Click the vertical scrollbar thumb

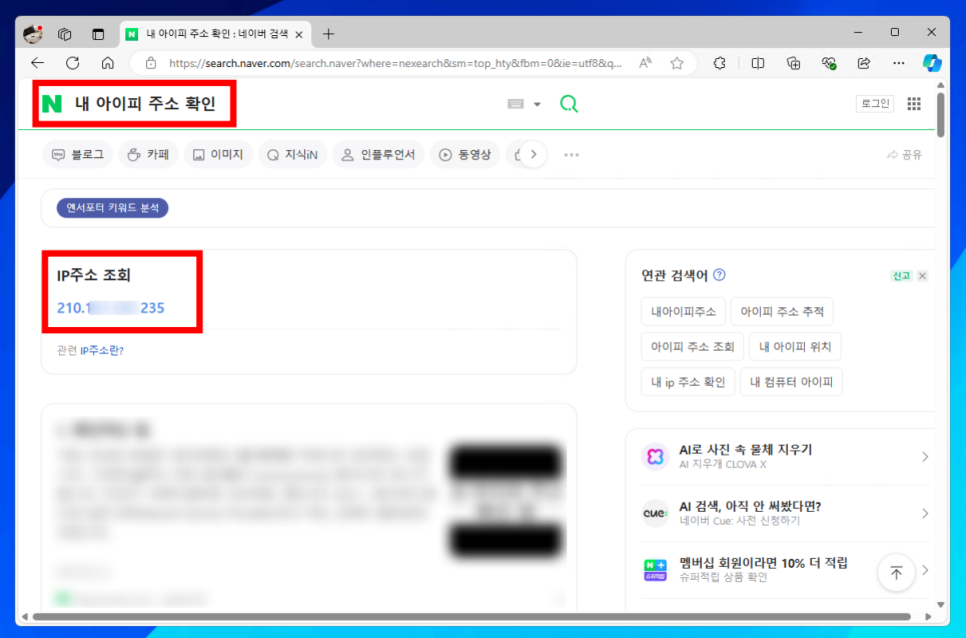point(940,114)
